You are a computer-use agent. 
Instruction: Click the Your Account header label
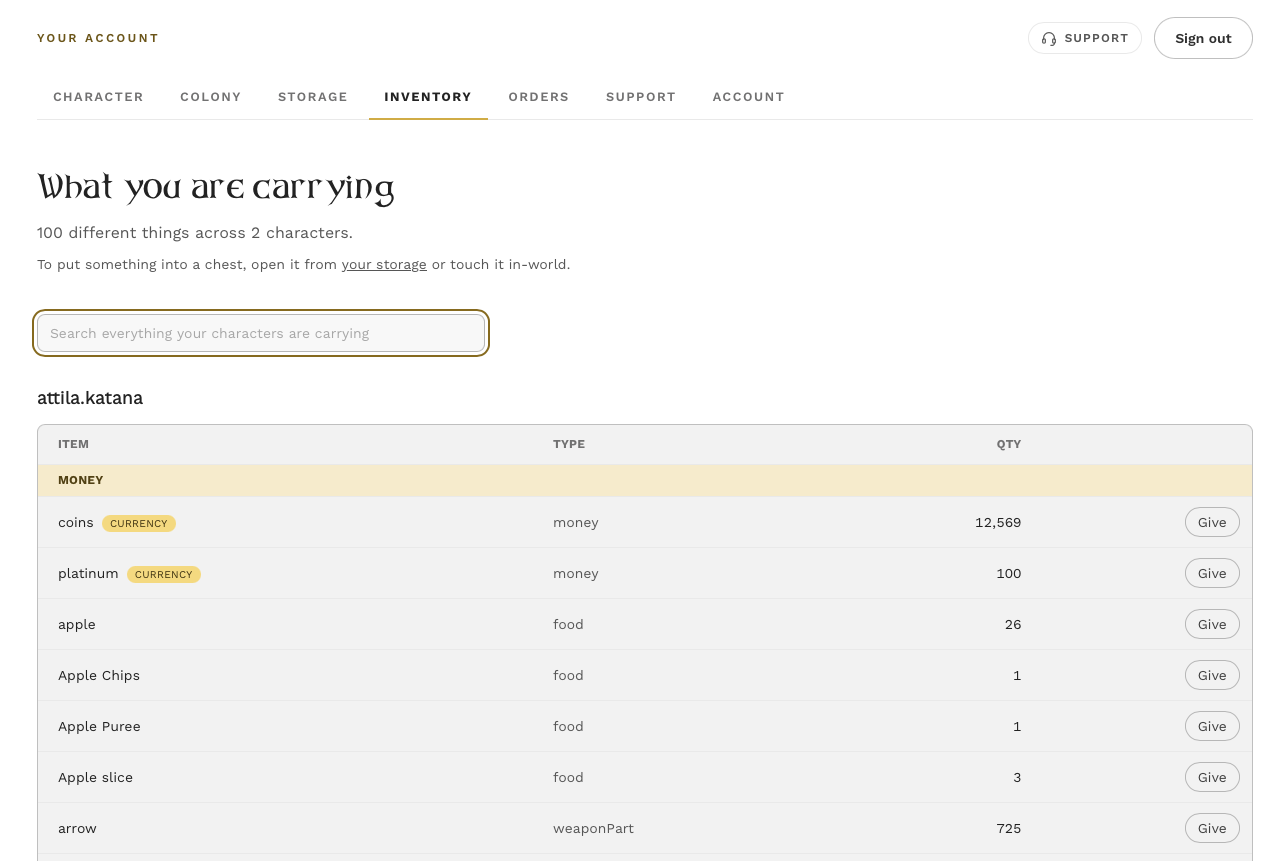pos(98,38)
